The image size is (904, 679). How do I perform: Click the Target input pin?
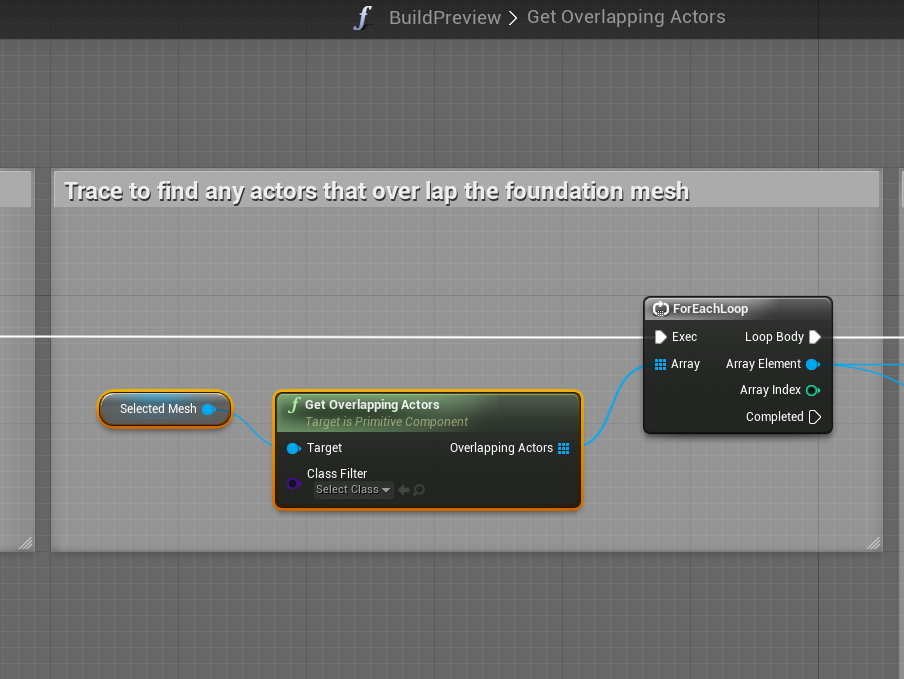(293, 448)
